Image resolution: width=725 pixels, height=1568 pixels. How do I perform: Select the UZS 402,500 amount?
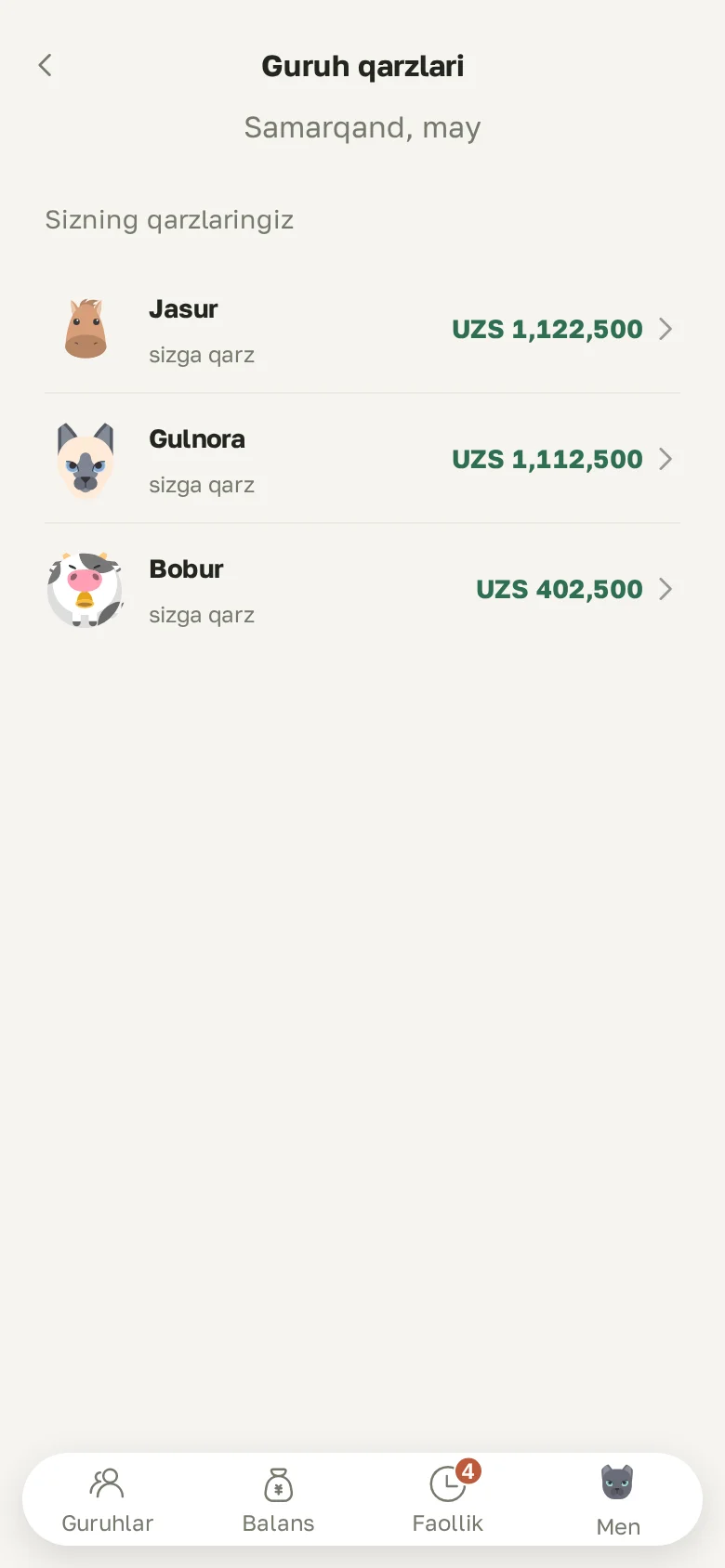560,589
